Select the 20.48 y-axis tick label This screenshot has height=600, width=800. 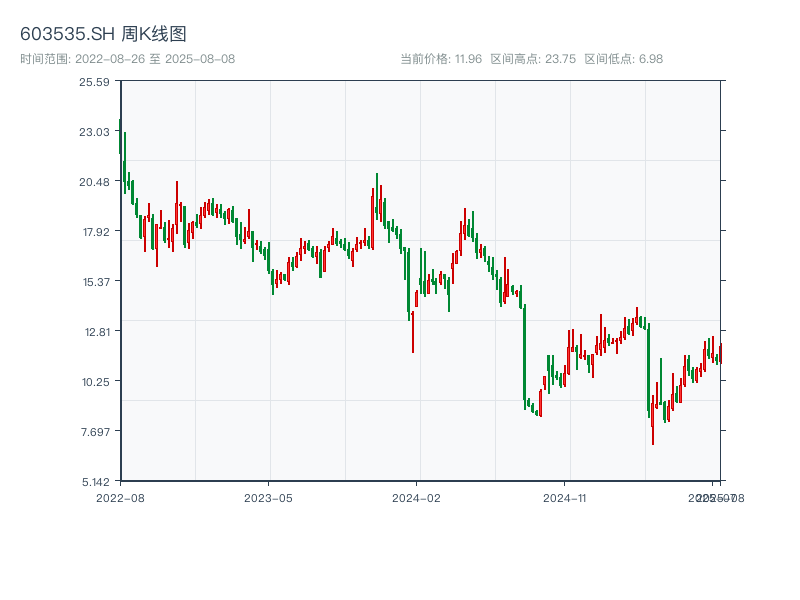pyautogui.click(x=95, y=181)
